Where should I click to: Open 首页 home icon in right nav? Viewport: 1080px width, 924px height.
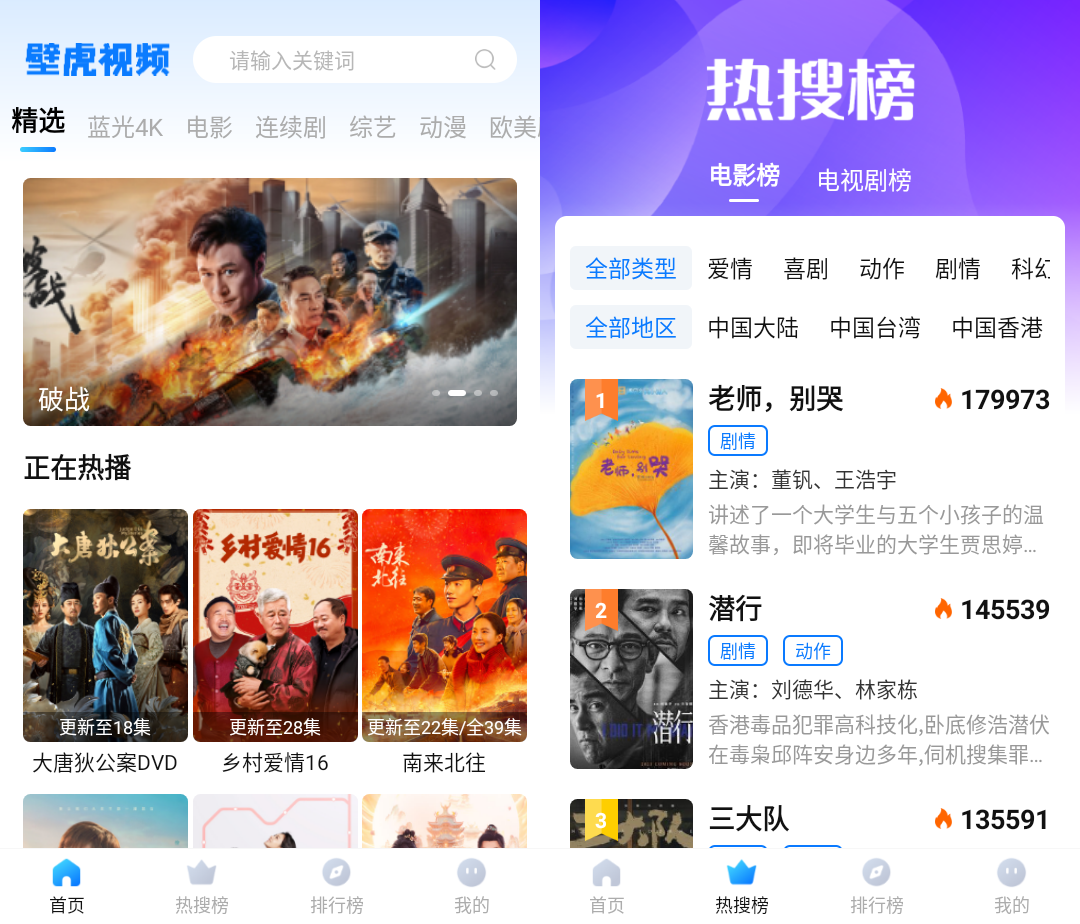607,873
